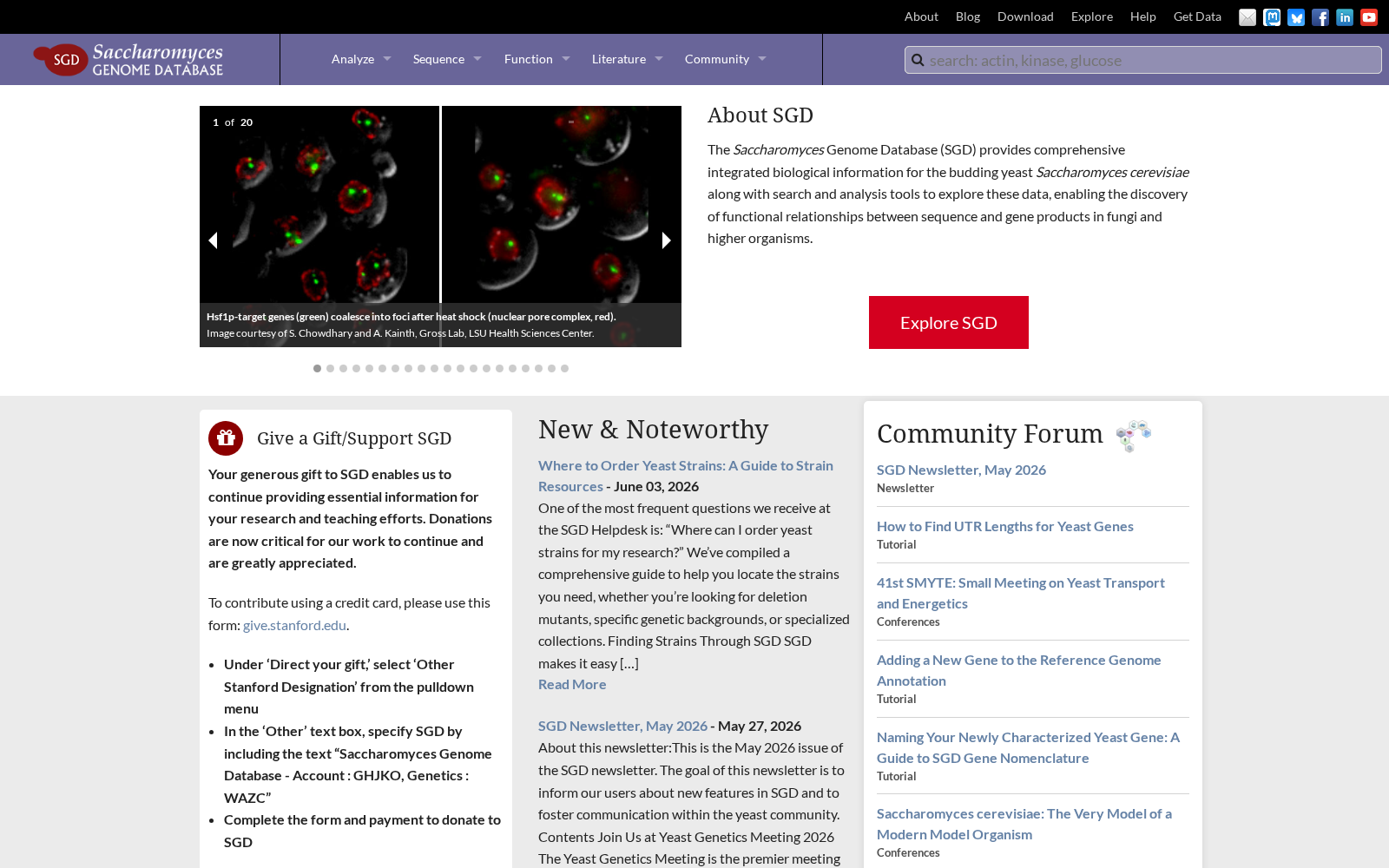Click the About SGD heading
The image size is (1389, 868).
[x=760, y=115]
